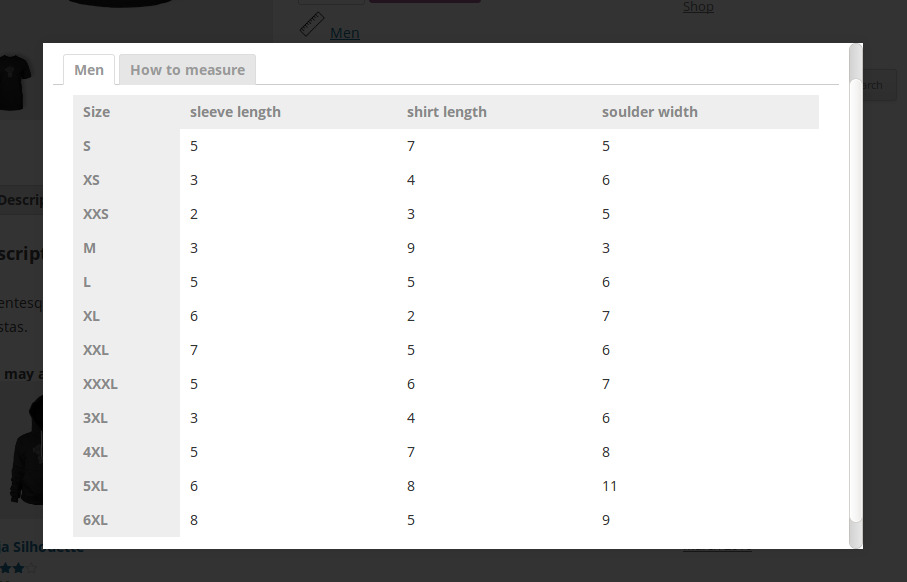Image resolution: width=907 pixels, height=582 pixels.
Task: Click the partially hidden Description tab
Action: point(21,200)
